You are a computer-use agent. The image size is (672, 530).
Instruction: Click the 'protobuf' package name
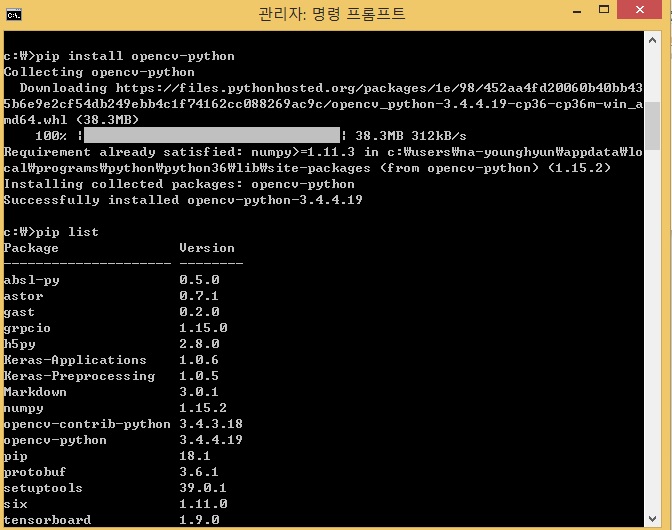point(35,472)
